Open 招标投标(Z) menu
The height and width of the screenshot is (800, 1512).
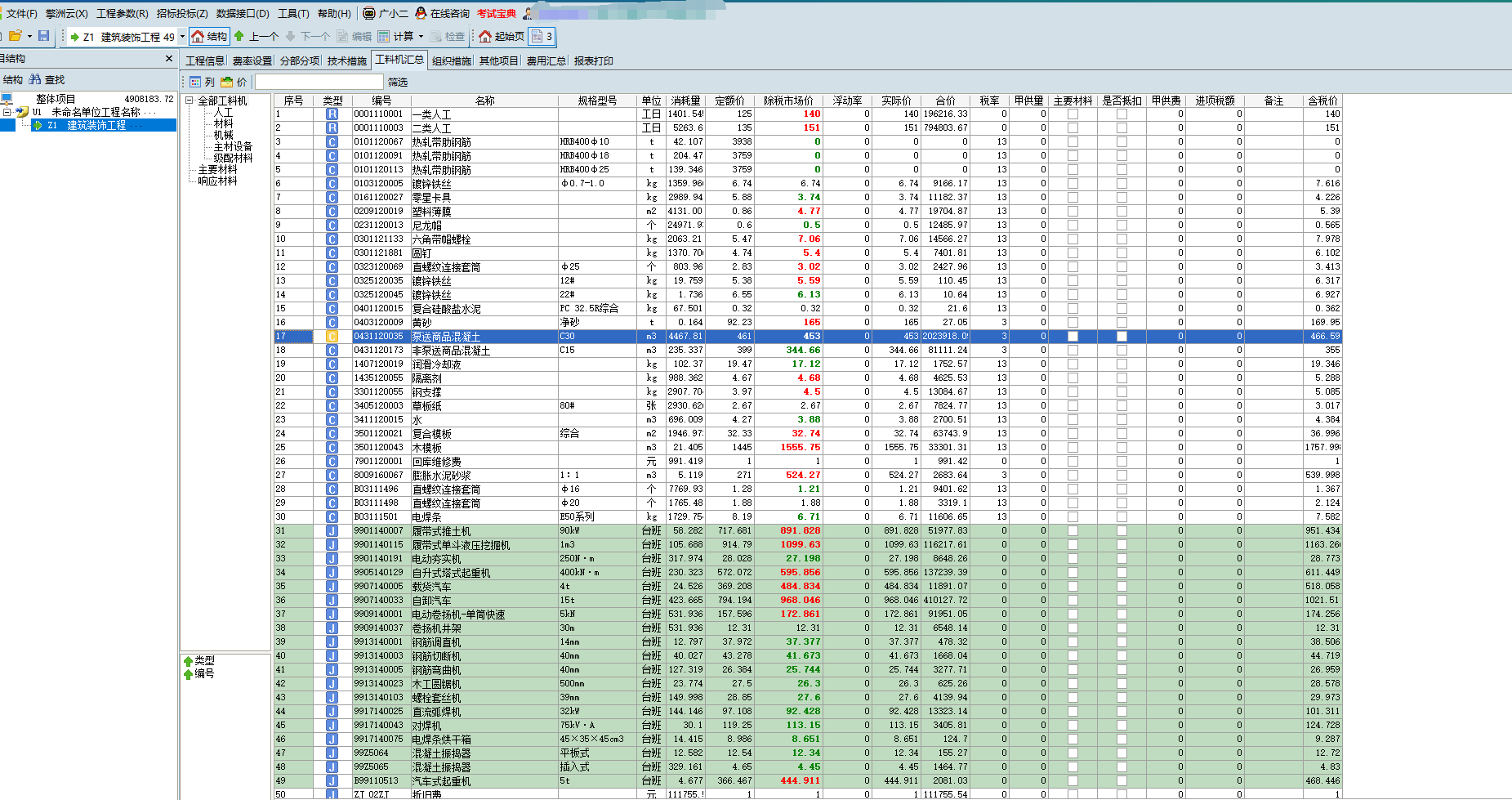[x=182, y=13]
